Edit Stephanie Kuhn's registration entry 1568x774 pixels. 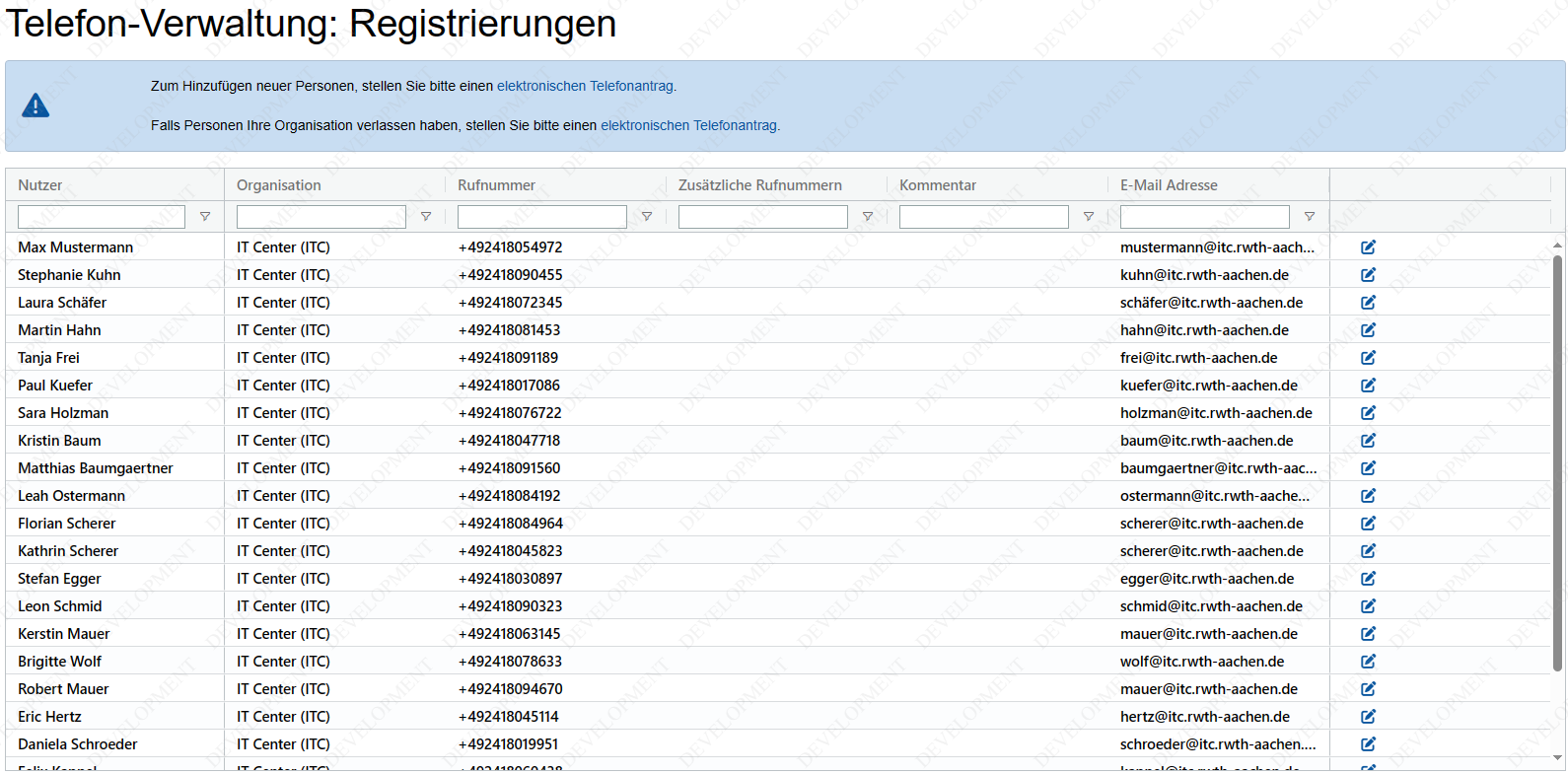point(1368,275)
